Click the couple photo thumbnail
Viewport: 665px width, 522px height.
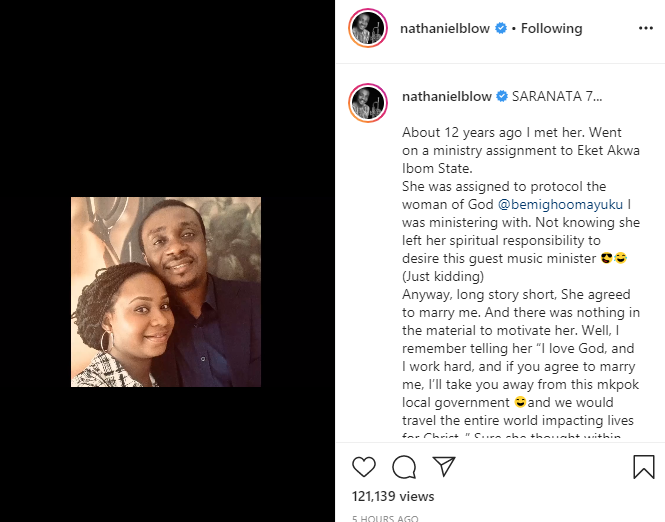pyautogui.click(x=166, y=291)
